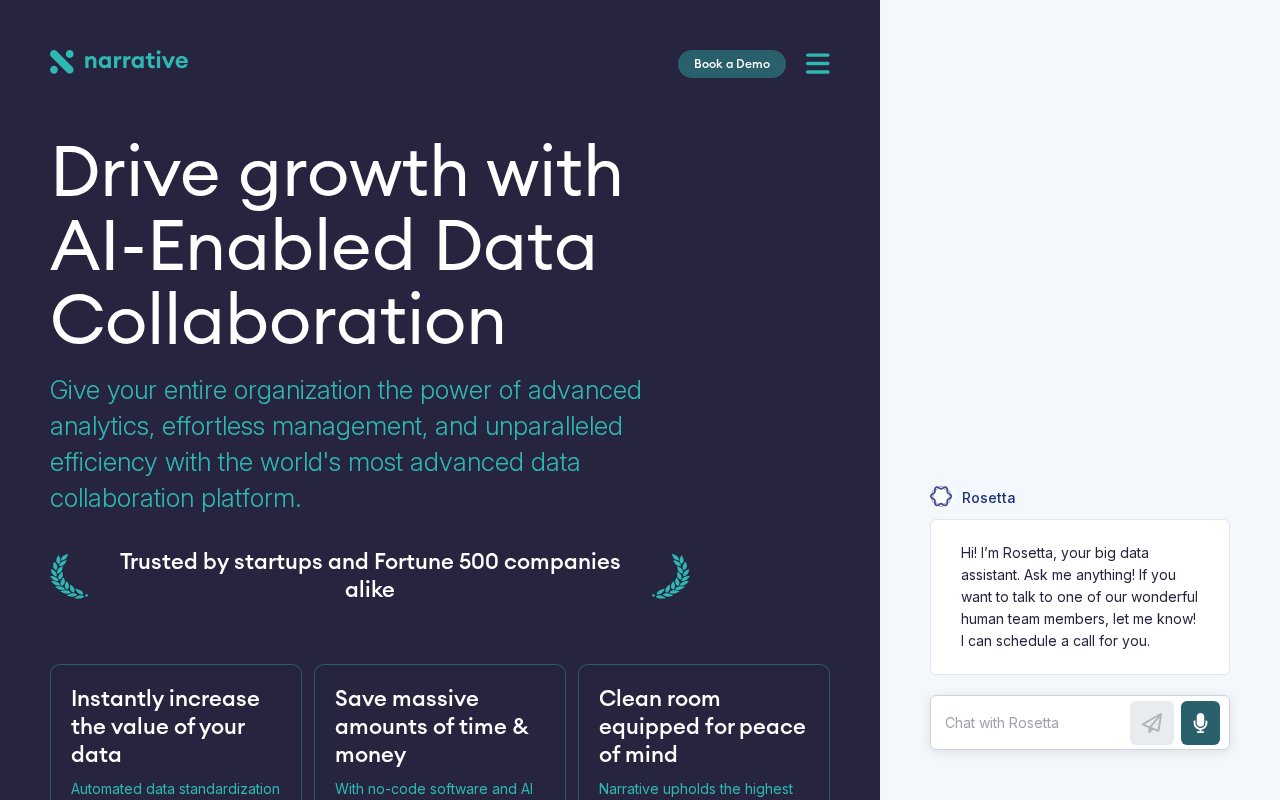
Task: Click the 'Drive growth with AI-Enabled' headline
Action: click(x=337, y=246)
